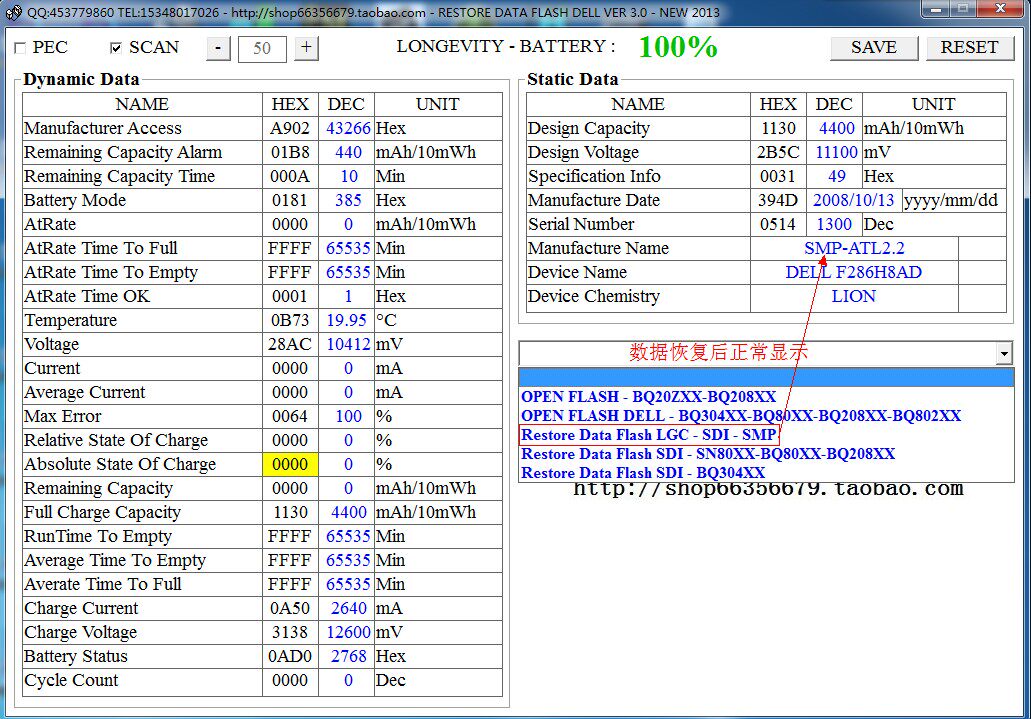The image size is (1031, 719).
Task: Click the yellow Absolute State Of Charge hex cell
Action: pyautogui.click(x=290, y=464)
